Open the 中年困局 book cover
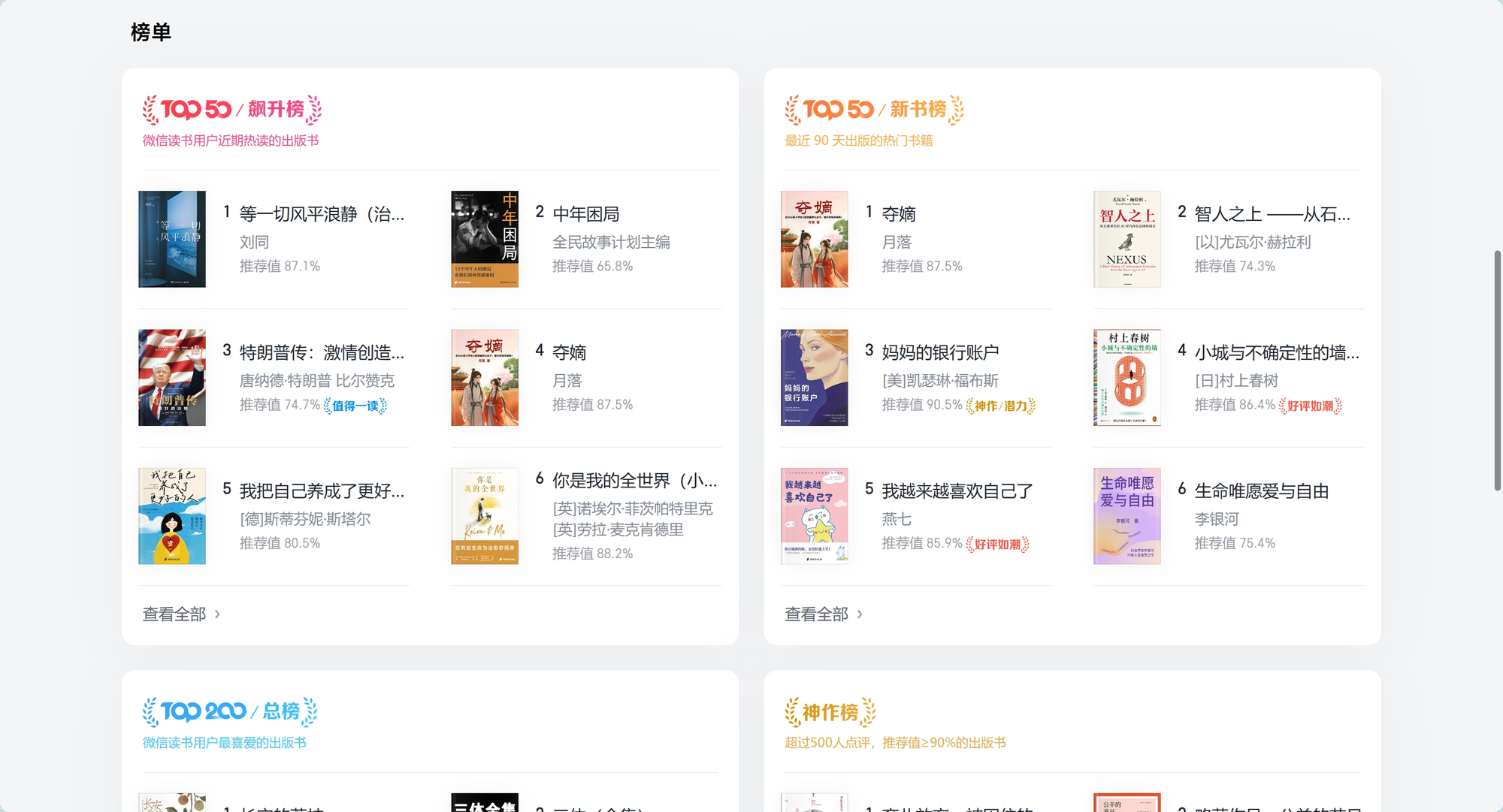Screen dimensions: 1503x812 pos(485,239)
